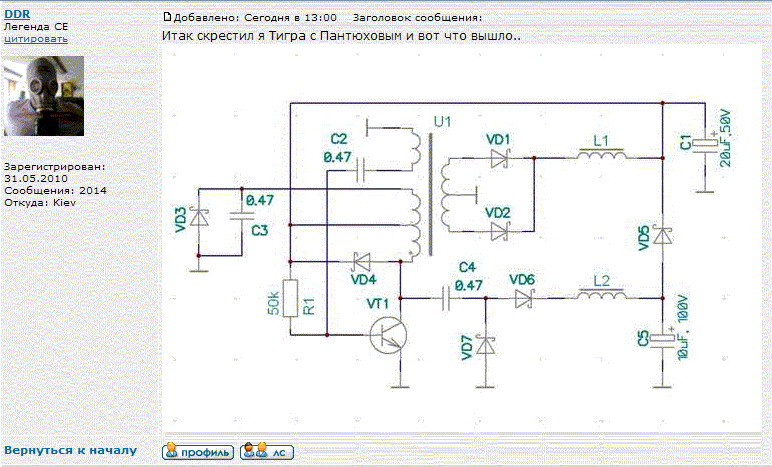
Task: Click the VD1 diode symbol
Action: tap(499, 158)
